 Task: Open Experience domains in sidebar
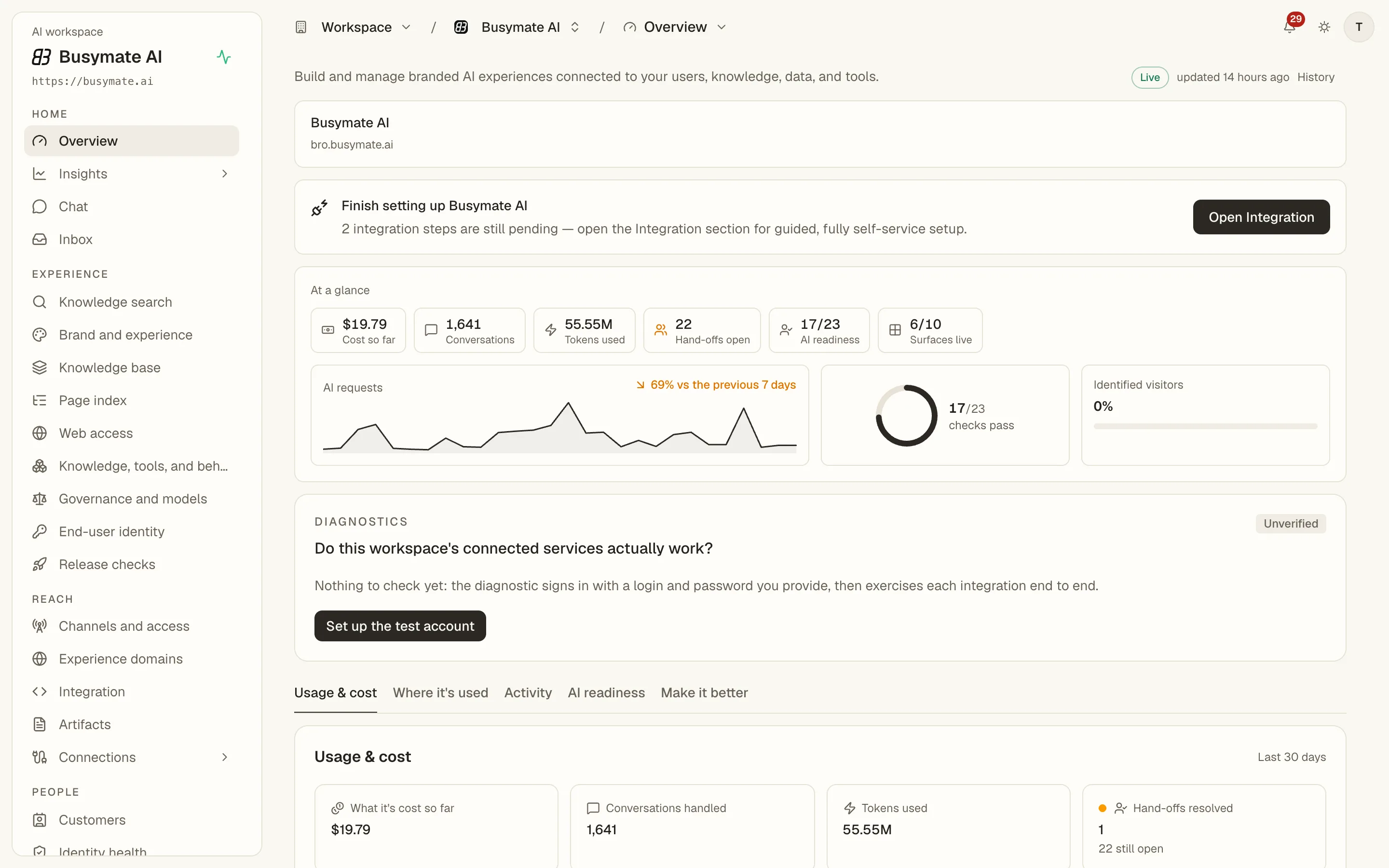tap(132, 658)
